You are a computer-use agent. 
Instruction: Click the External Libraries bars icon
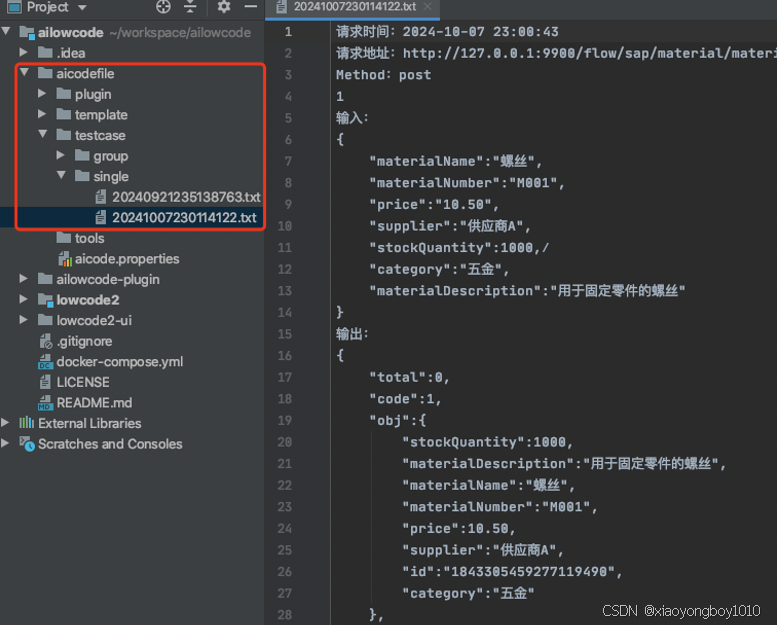tap(27, 423)
